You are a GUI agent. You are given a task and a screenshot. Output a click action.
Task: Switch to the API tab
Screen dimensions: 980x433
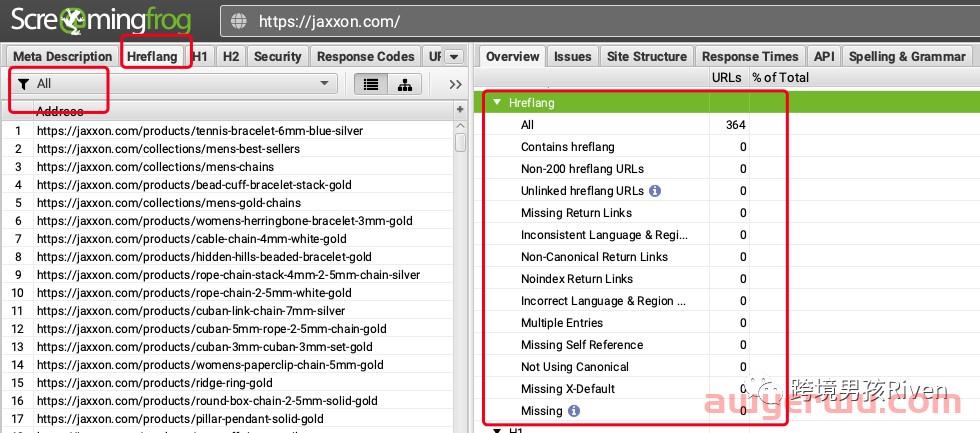coord(824,56)
